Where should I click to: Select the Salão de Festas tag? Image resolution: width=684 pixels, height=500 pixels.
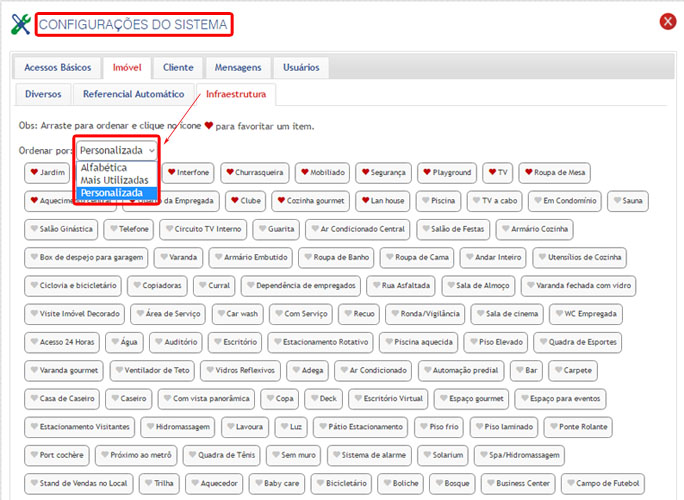(x=453, y=229)
